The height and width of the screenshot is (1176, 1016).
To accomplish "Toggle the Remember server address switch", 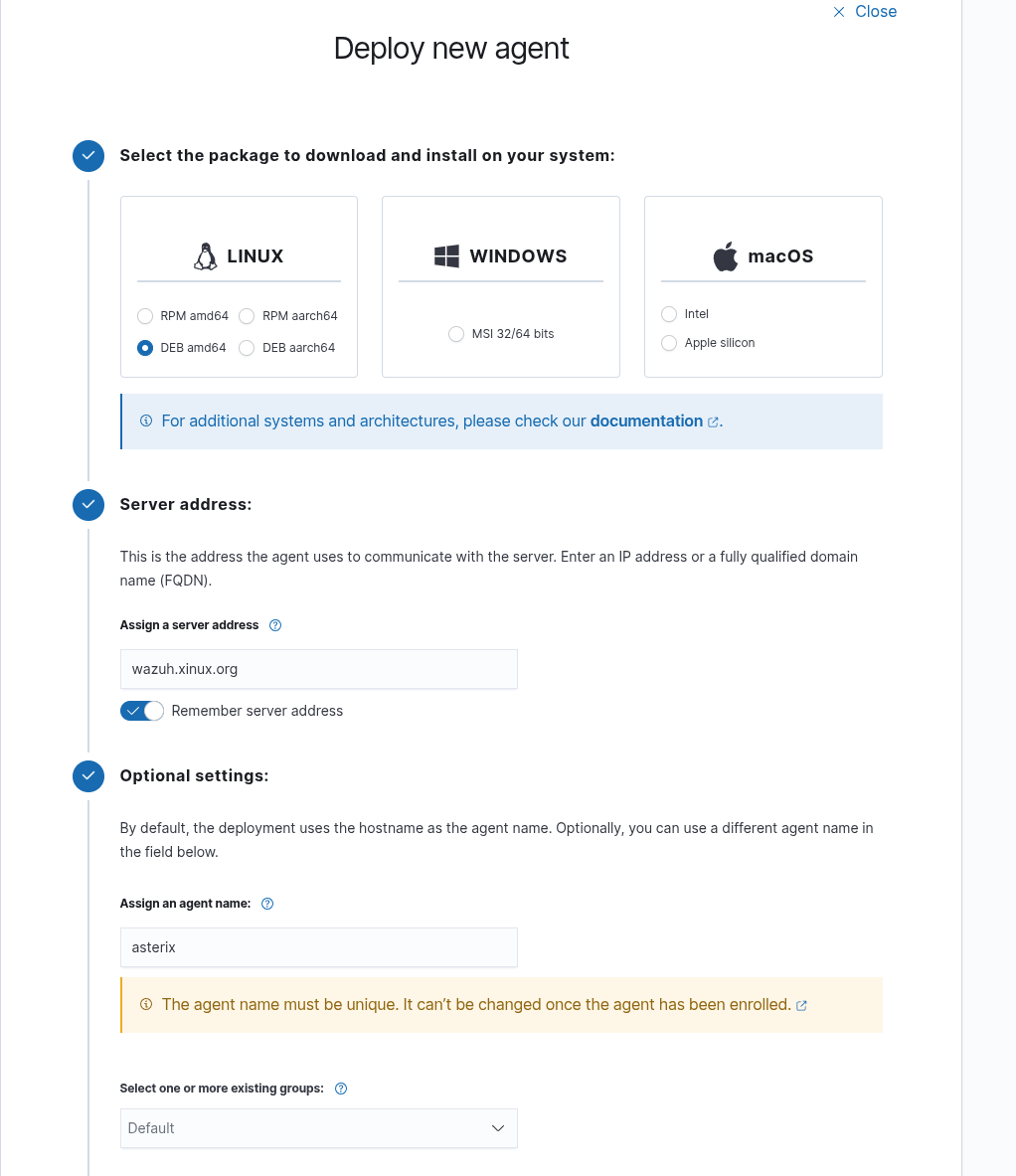I will tap(142, 711).
